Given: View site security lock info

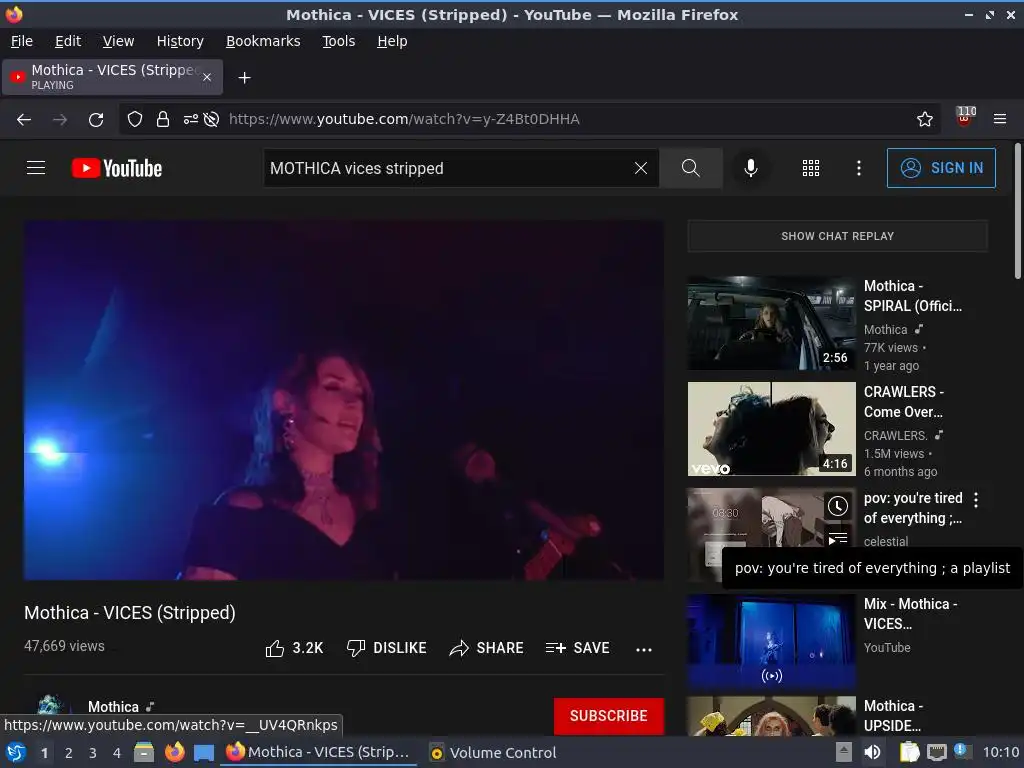Looking at the screenshot, I should tap(163, 120).
